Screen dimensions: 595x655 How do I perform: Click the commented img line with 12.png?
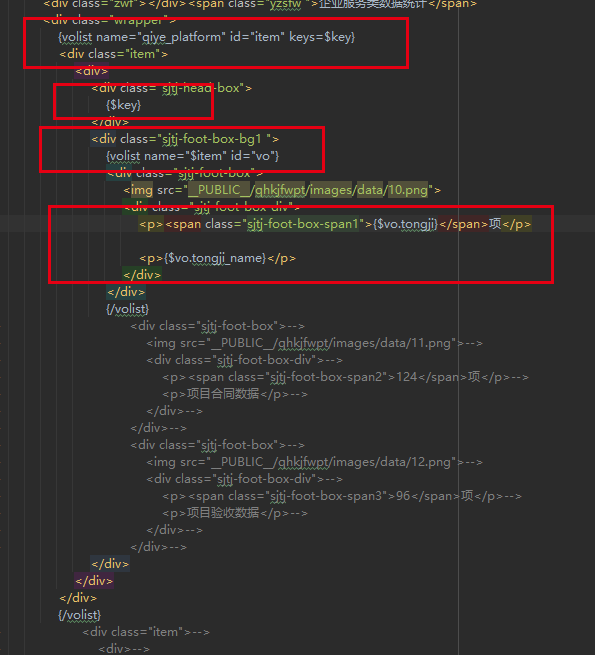point(314,462)
